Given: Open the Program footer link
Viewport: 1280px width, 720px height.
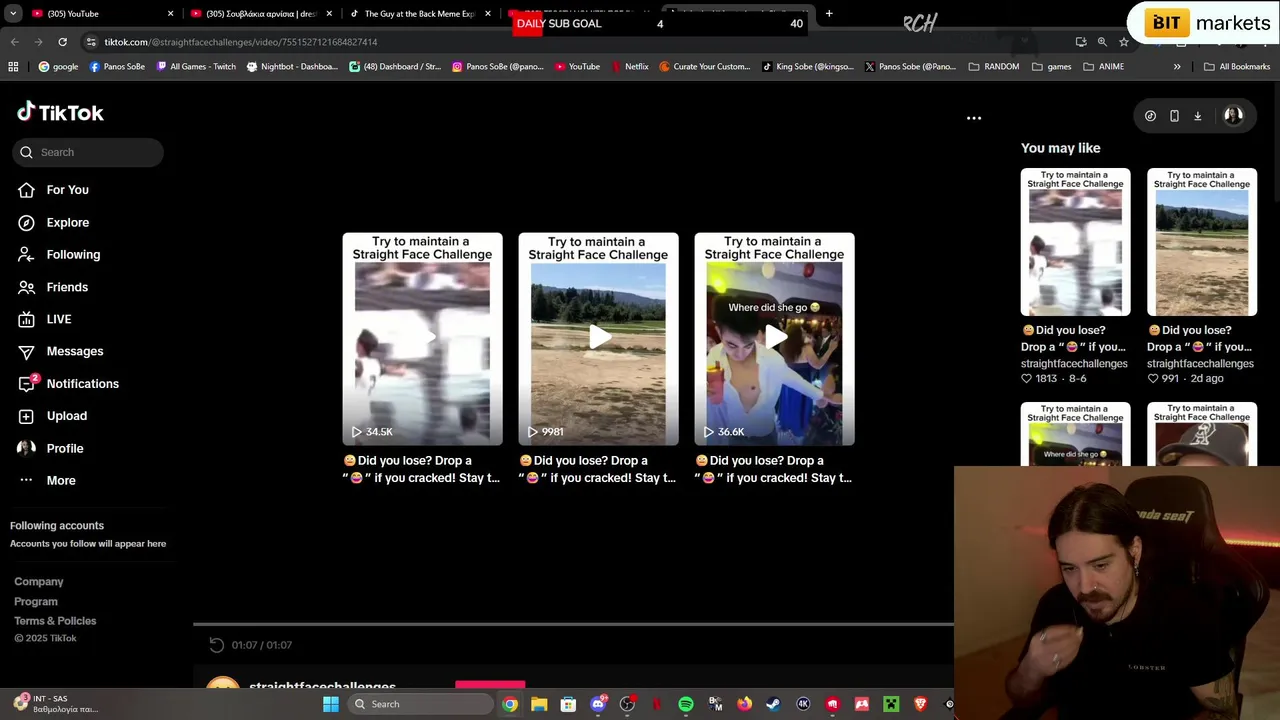Looking at the screenshot, I should pos(36,601).
